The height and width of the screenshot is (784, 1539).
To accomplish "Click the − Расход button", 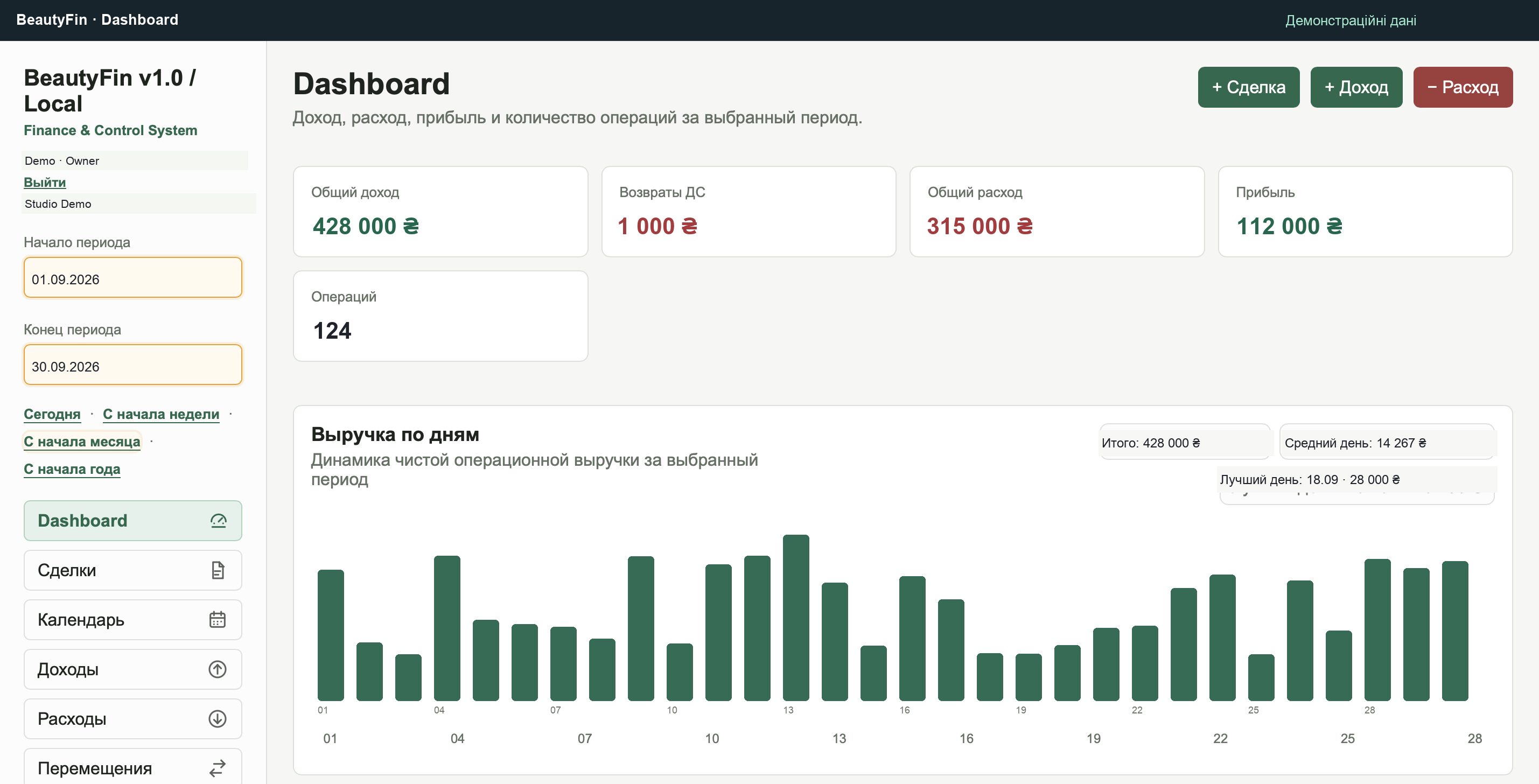I will [x=1463, y=87].
